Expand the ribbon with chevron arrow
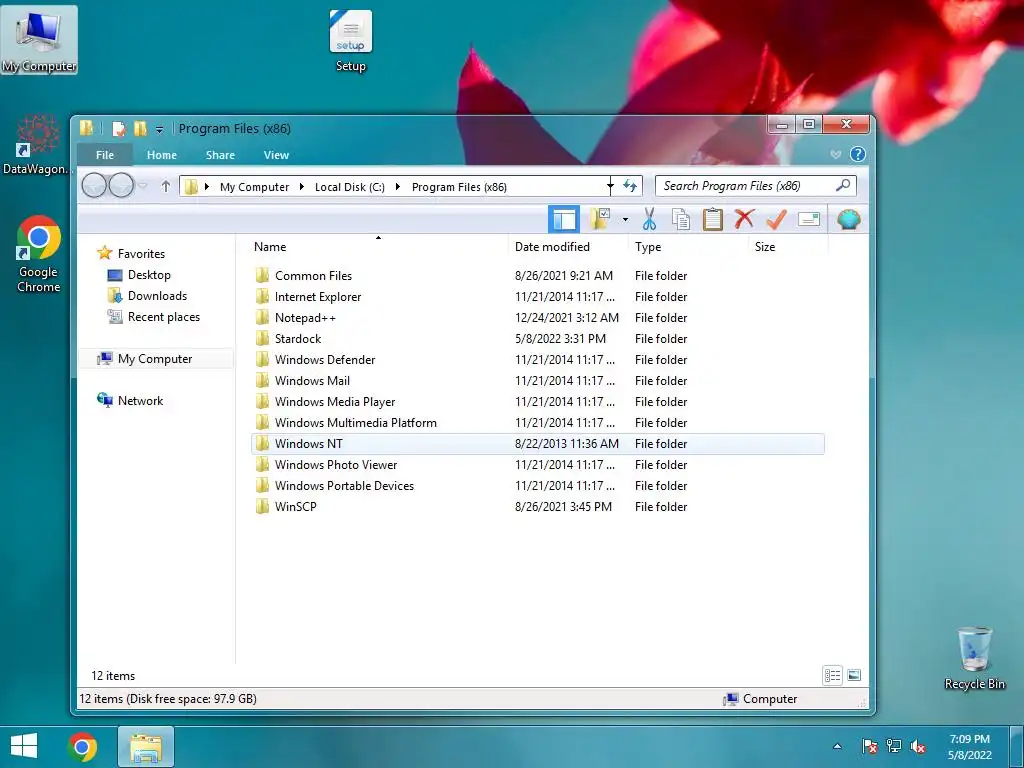The height and width of the screenshot is (768, 1024). pos(835,155)
